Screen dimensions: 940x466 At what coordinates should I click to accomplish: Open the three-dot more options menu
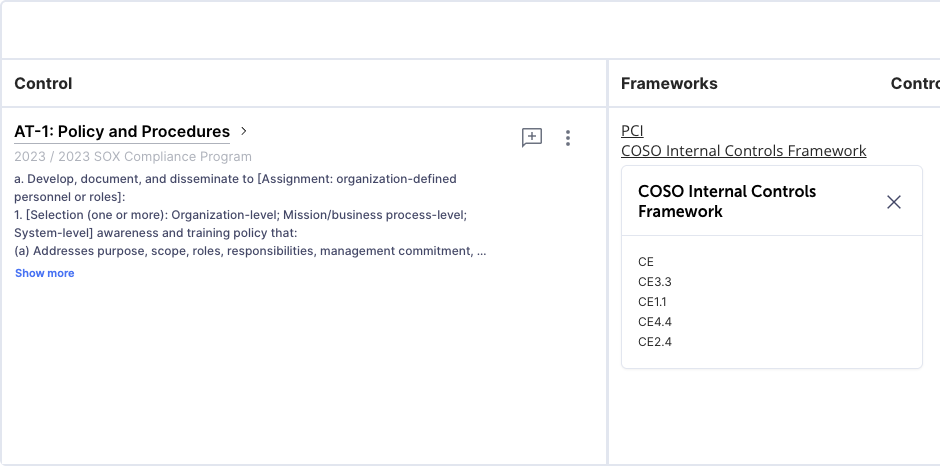point(568,138)
